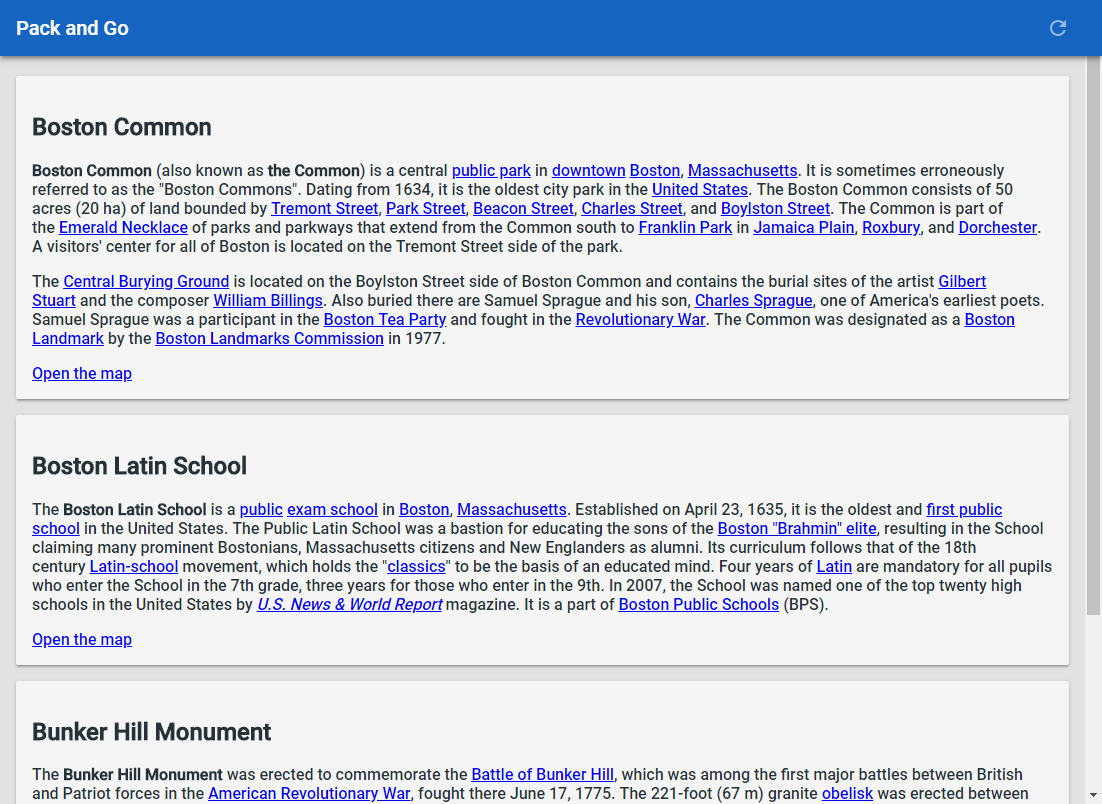Follow the Boston link in Boston Common article
The height and width of the screenshot is (804, 1102).
click(655, 171)
